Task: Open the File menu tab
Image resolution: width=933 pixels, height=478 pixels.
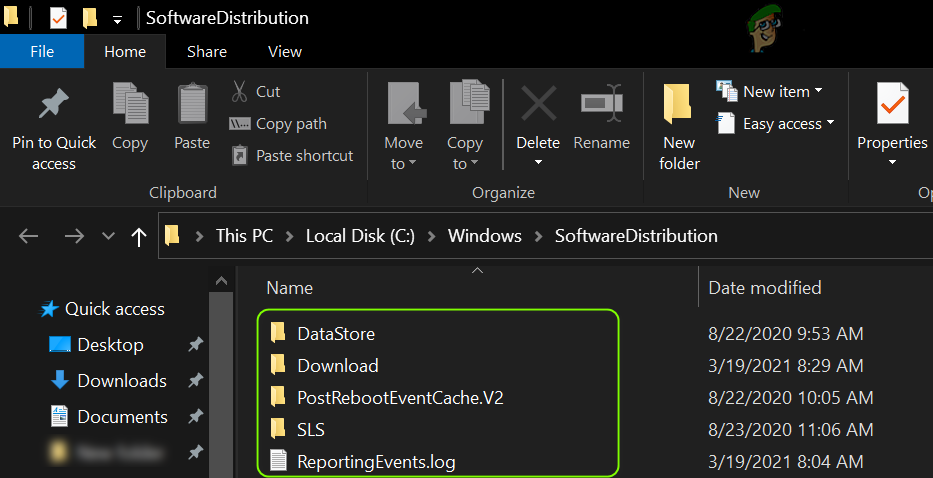Action: [42, 52]
